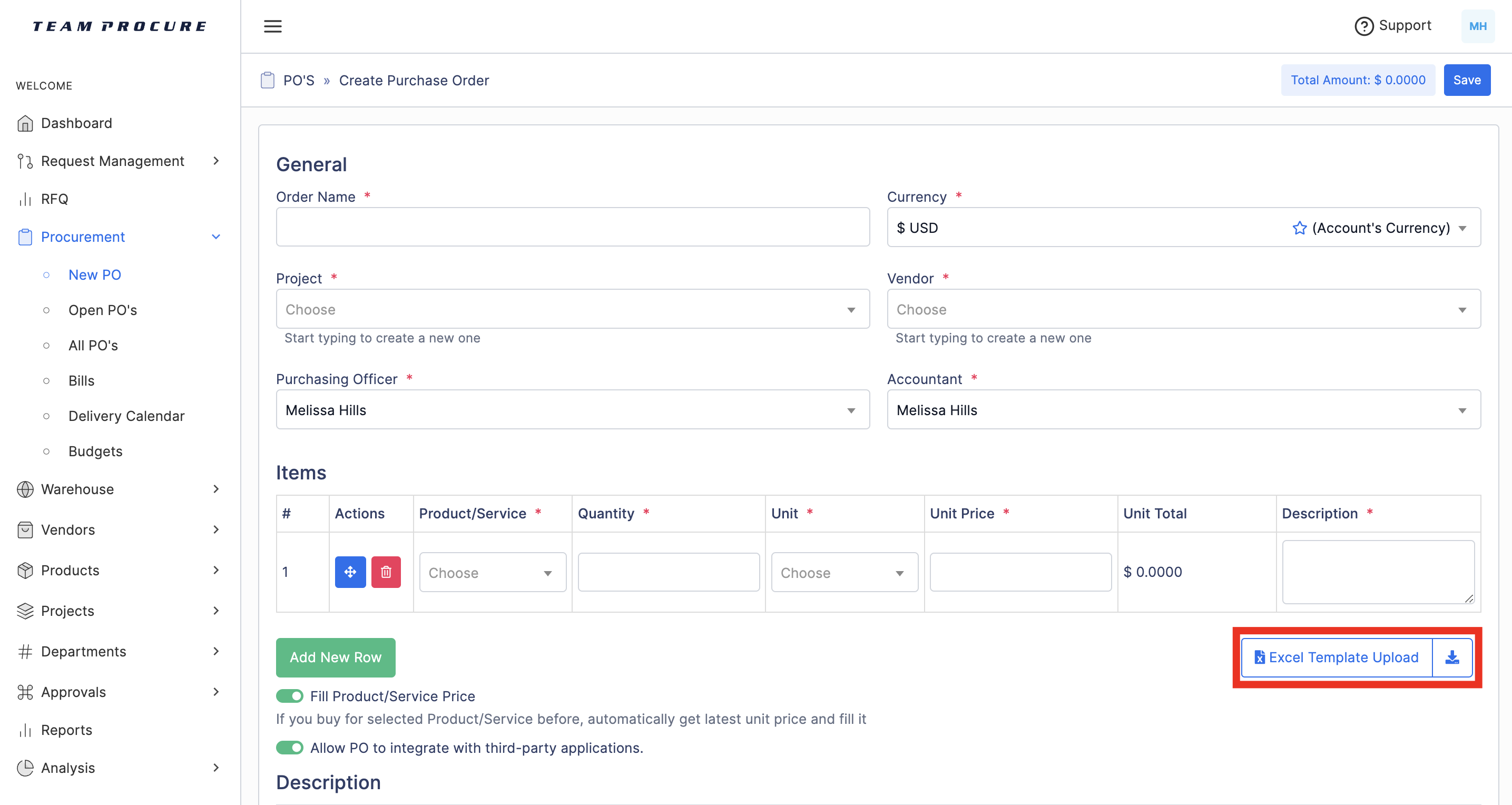Open Reports from the sidebar
The height and width of the screenshot is (805, 1512).
(66, 730)
